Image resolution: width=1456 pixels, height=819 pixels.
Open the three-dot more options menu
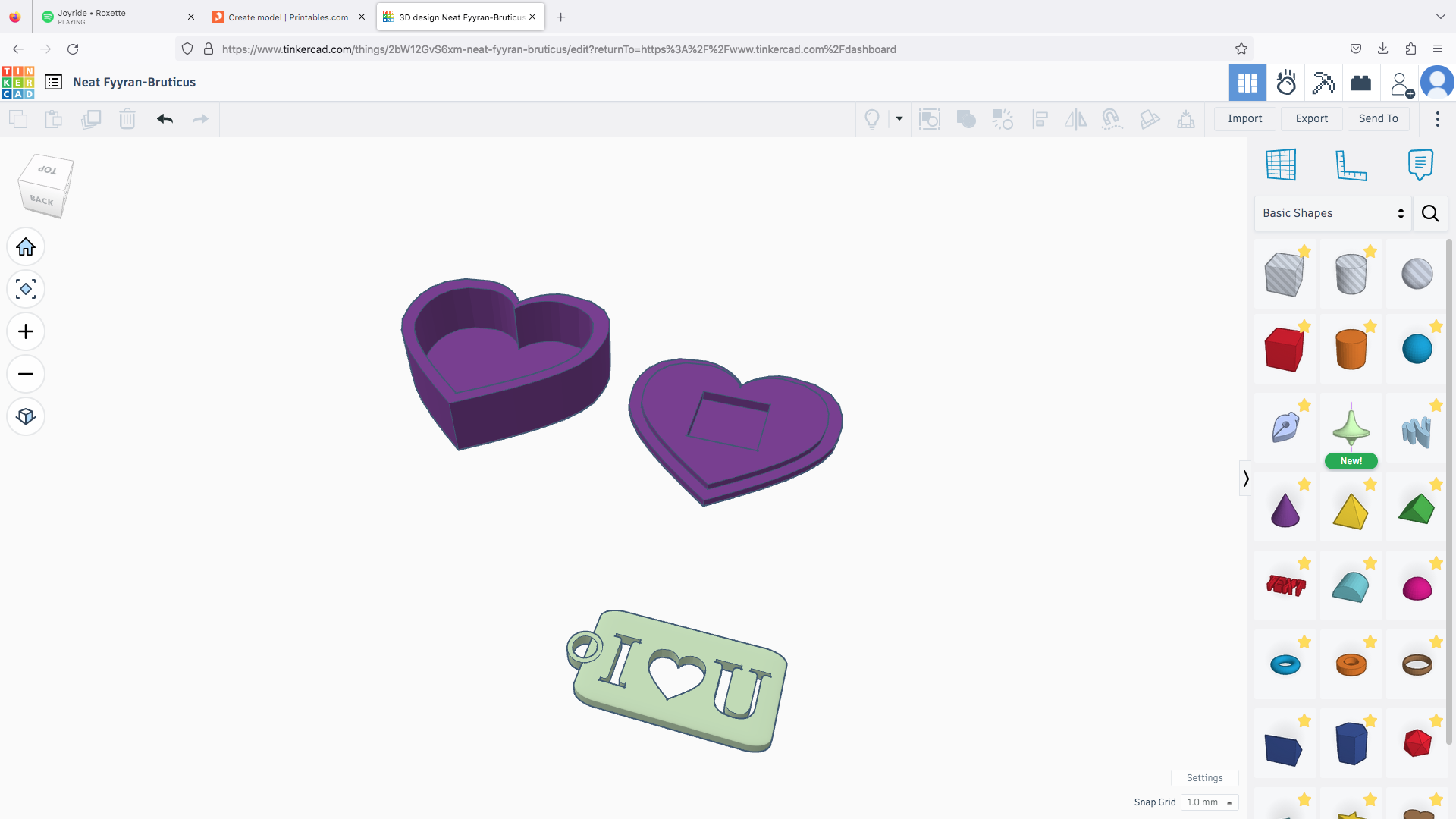pyautogui.click(x=1438, y=119)
